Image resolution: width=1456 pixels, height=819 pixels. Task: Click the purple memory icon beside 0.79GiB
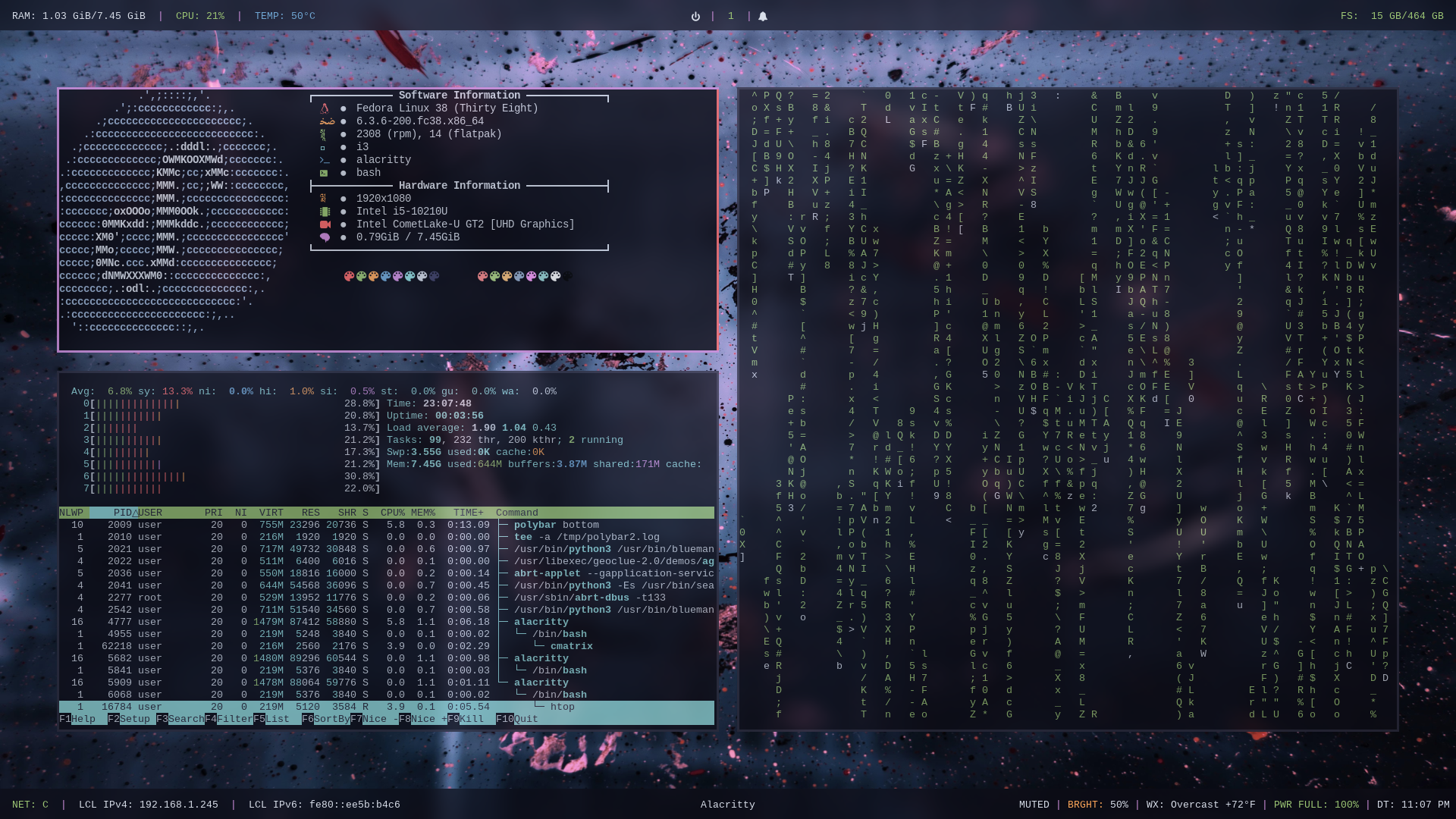[x=325, y=237]
